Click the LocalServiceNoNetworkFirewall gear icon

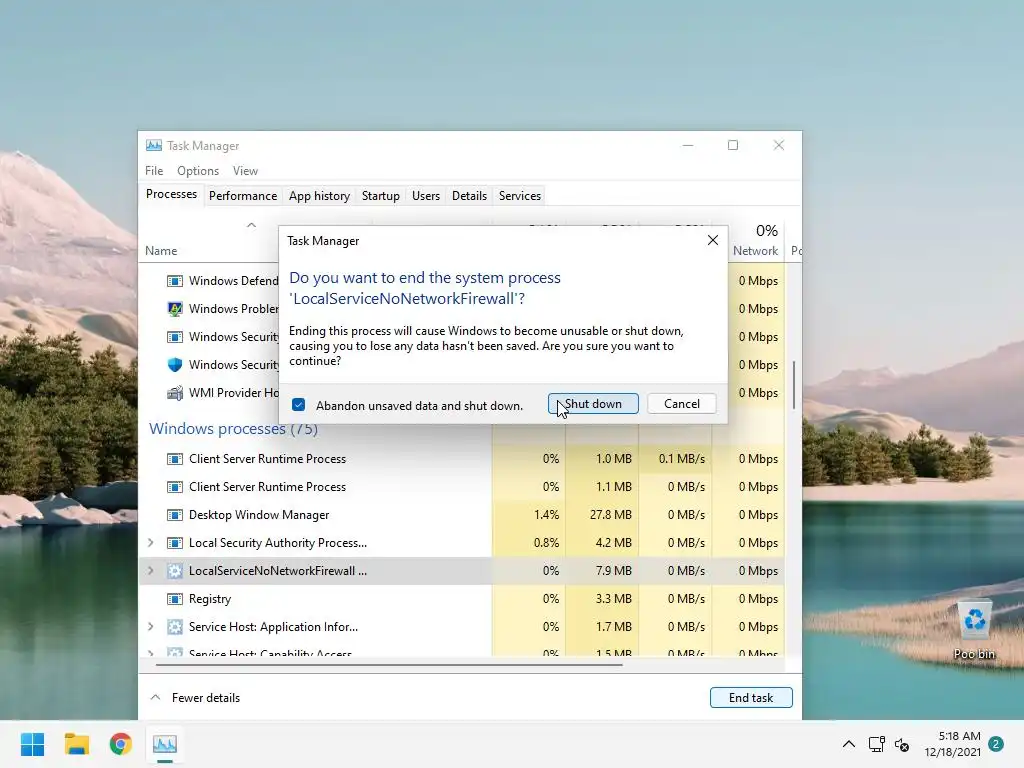tap(174, 571)
